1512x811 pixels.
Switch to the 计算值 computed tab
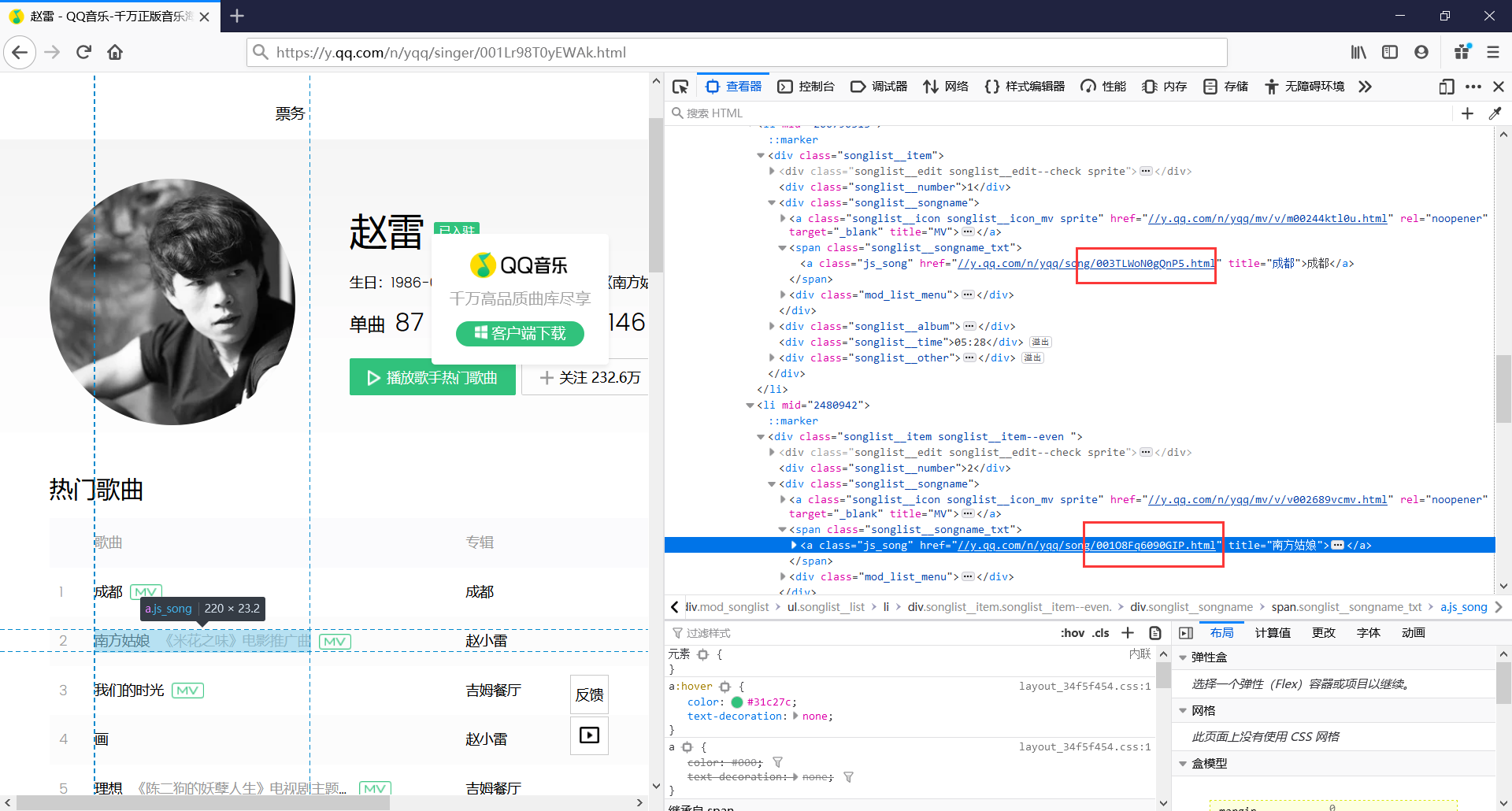pos(1273,633)
